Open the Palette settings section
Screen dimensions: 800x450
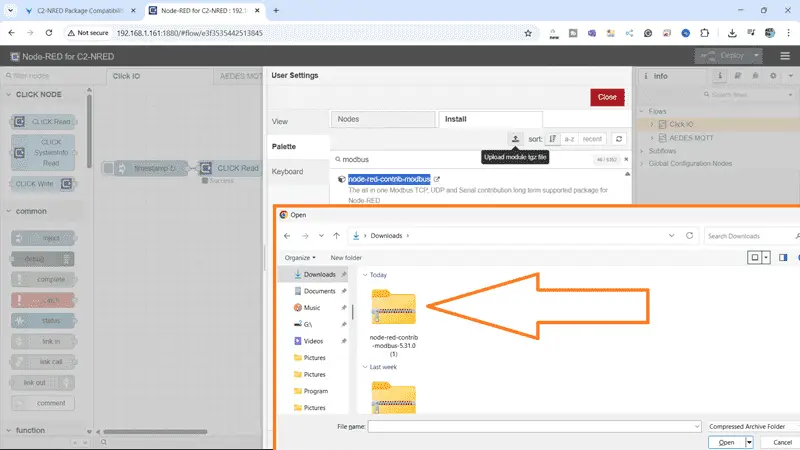point(284,146)
